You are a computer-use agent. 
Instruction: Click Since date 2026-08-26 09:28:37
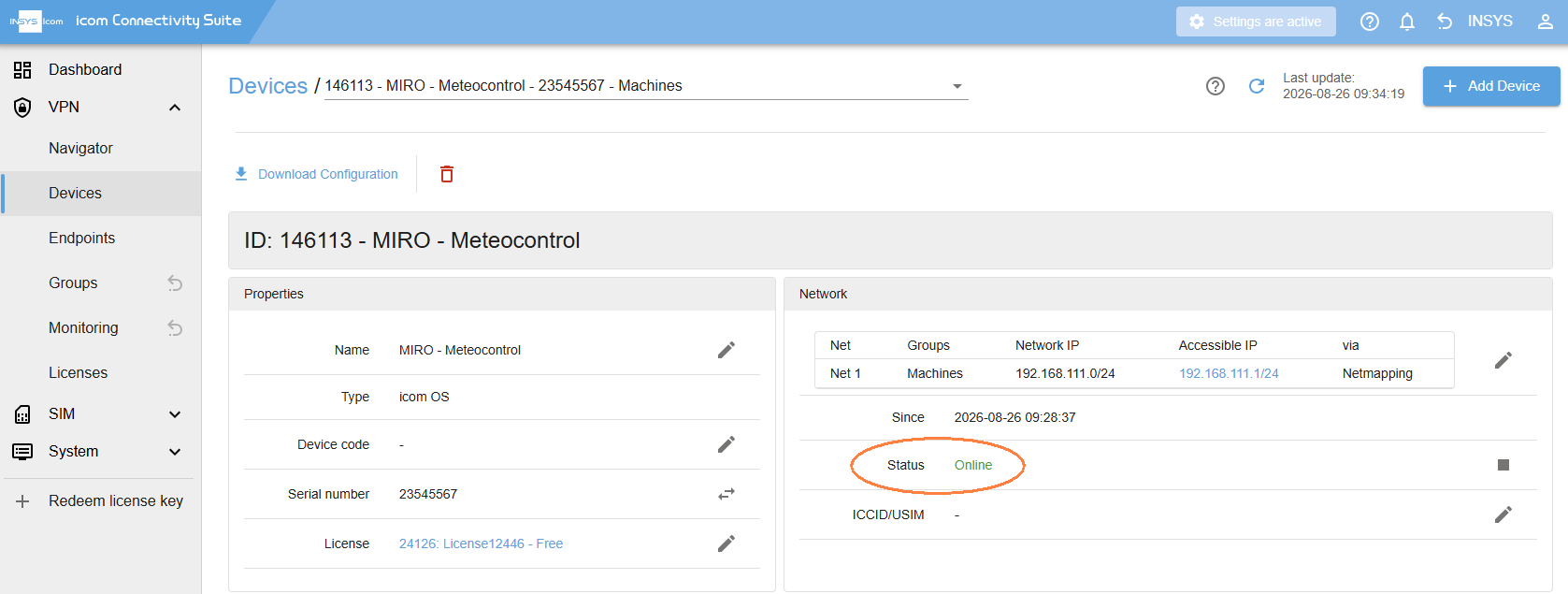pyautogui.click(x=1014, y=417)
